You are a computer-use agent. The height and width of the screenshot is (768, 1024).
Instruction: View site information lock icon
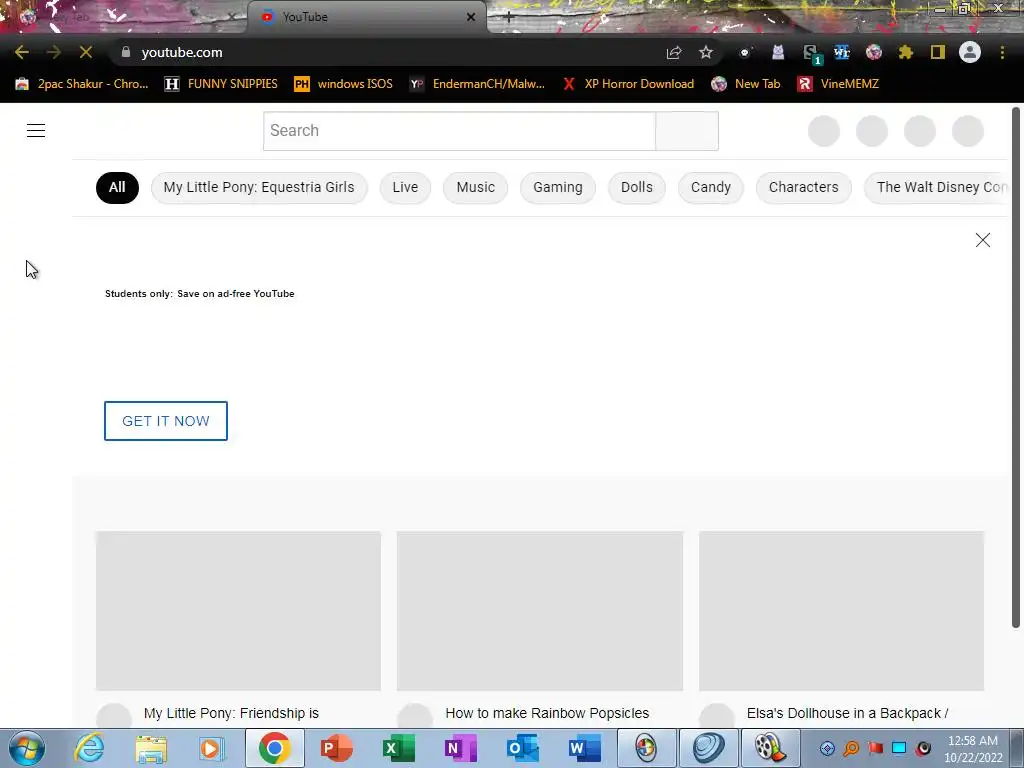pyautogui.click(x=126, y=52)
